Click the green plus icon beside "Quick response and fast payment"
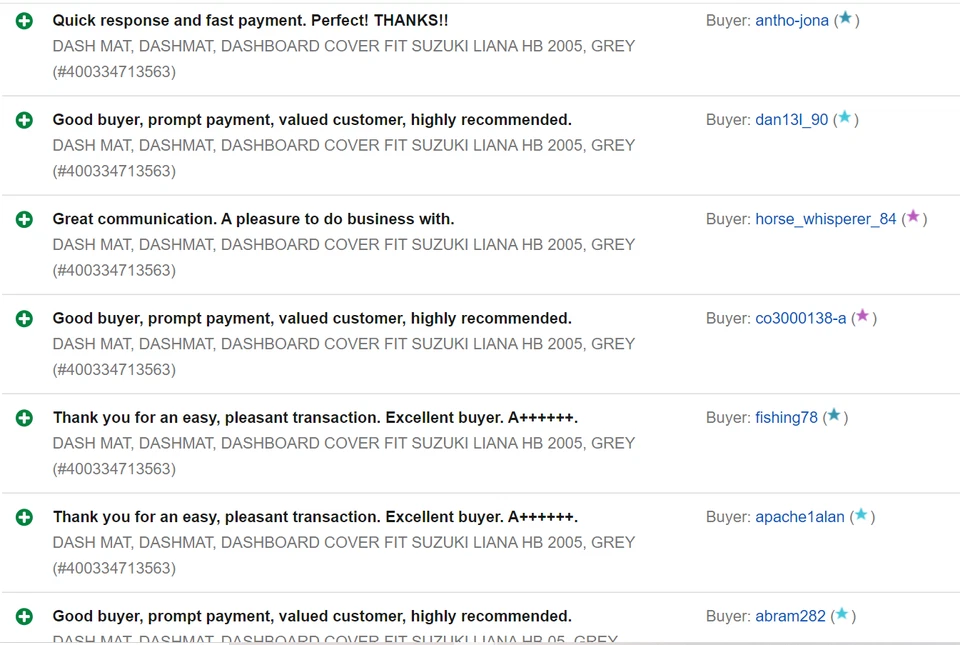 click(x=24, y=21)
